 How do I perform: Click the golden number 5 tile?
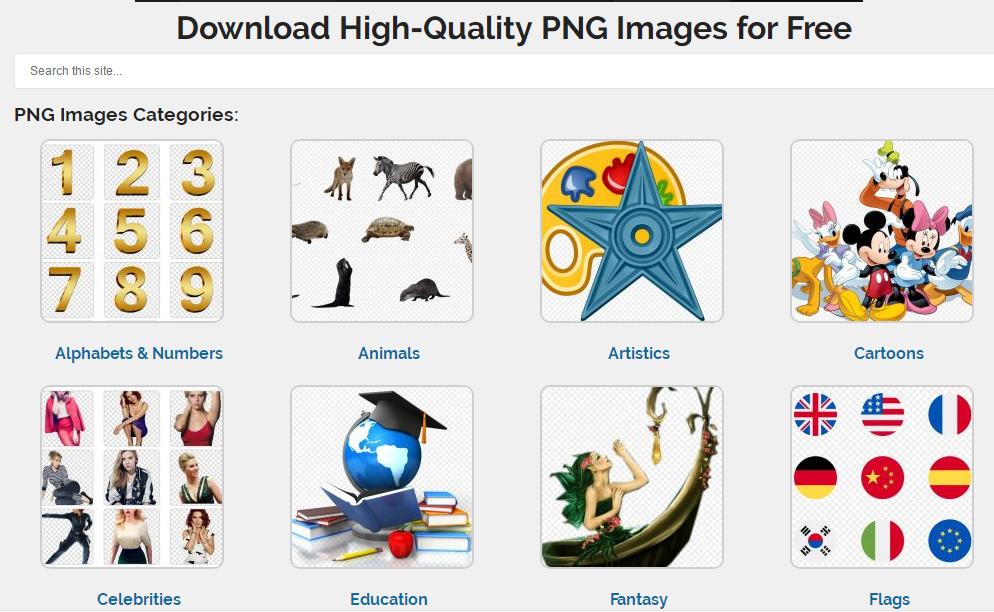131,231
